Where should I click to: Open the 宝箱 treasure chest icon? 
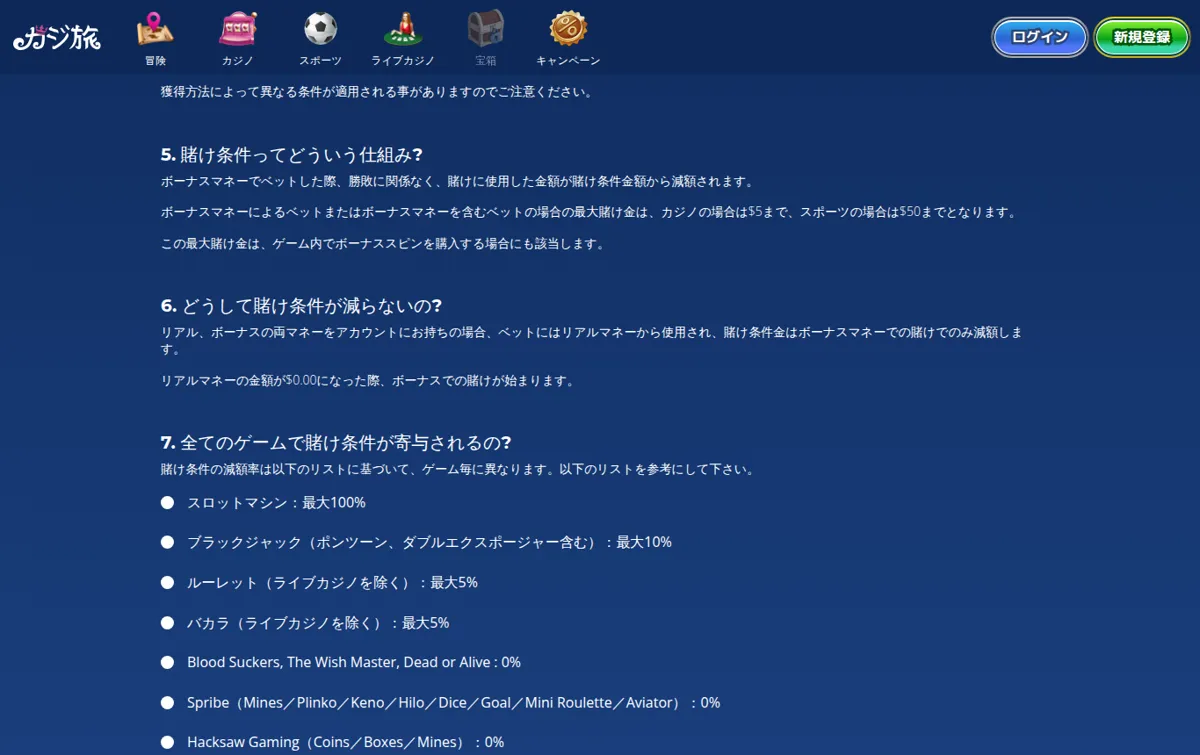click(485, 29)
